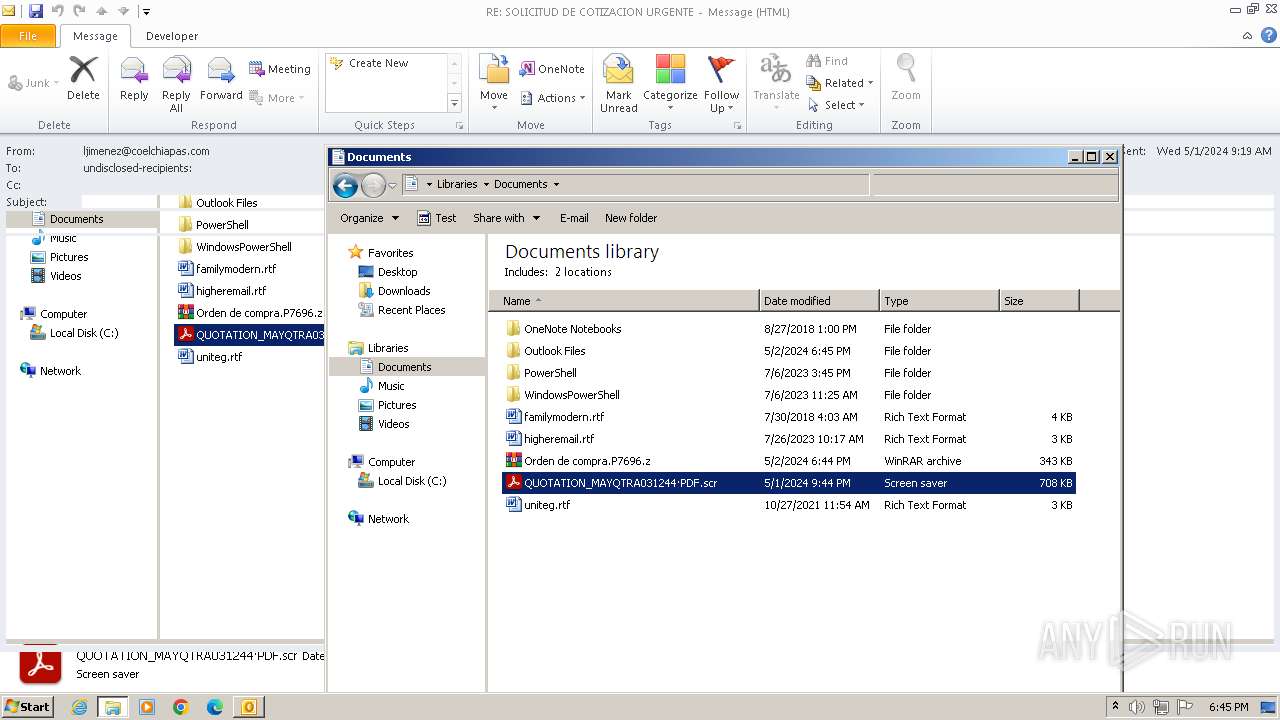Switch to the Message ribbon tab
Viewport: 1280px width, 720px height.
click(95, 36)
